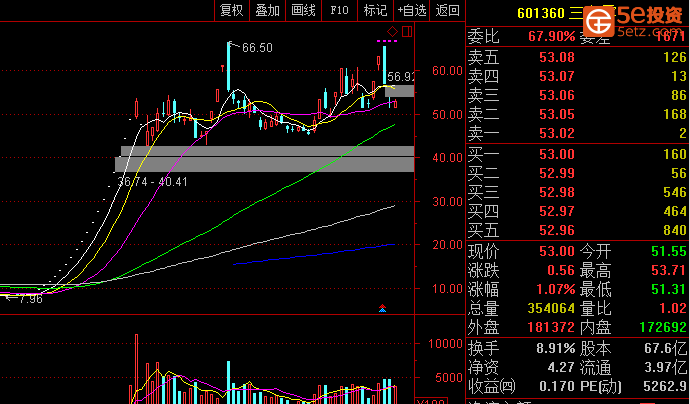This screenshot has height=404, width=690.
Task: Select 买一 price 53.00
Action: point(557,154)
